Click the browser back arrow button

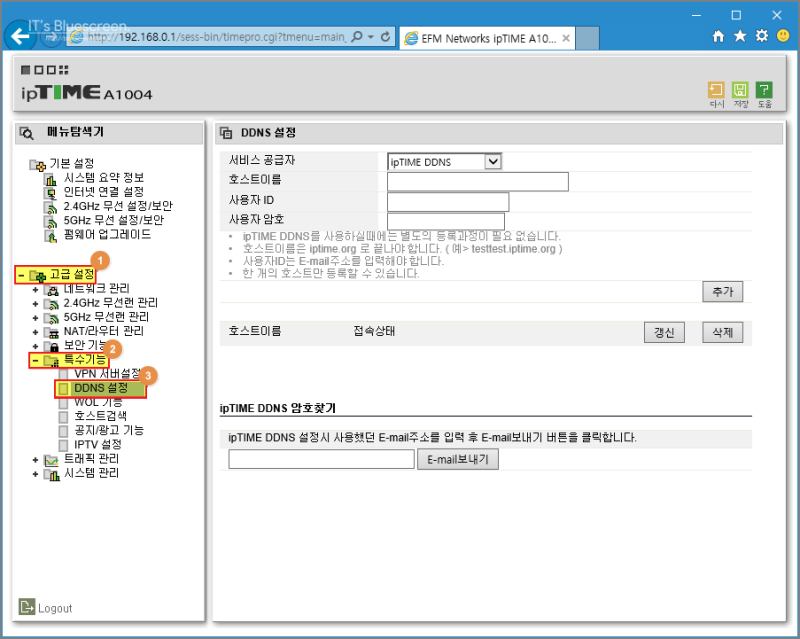pos(19,36)
